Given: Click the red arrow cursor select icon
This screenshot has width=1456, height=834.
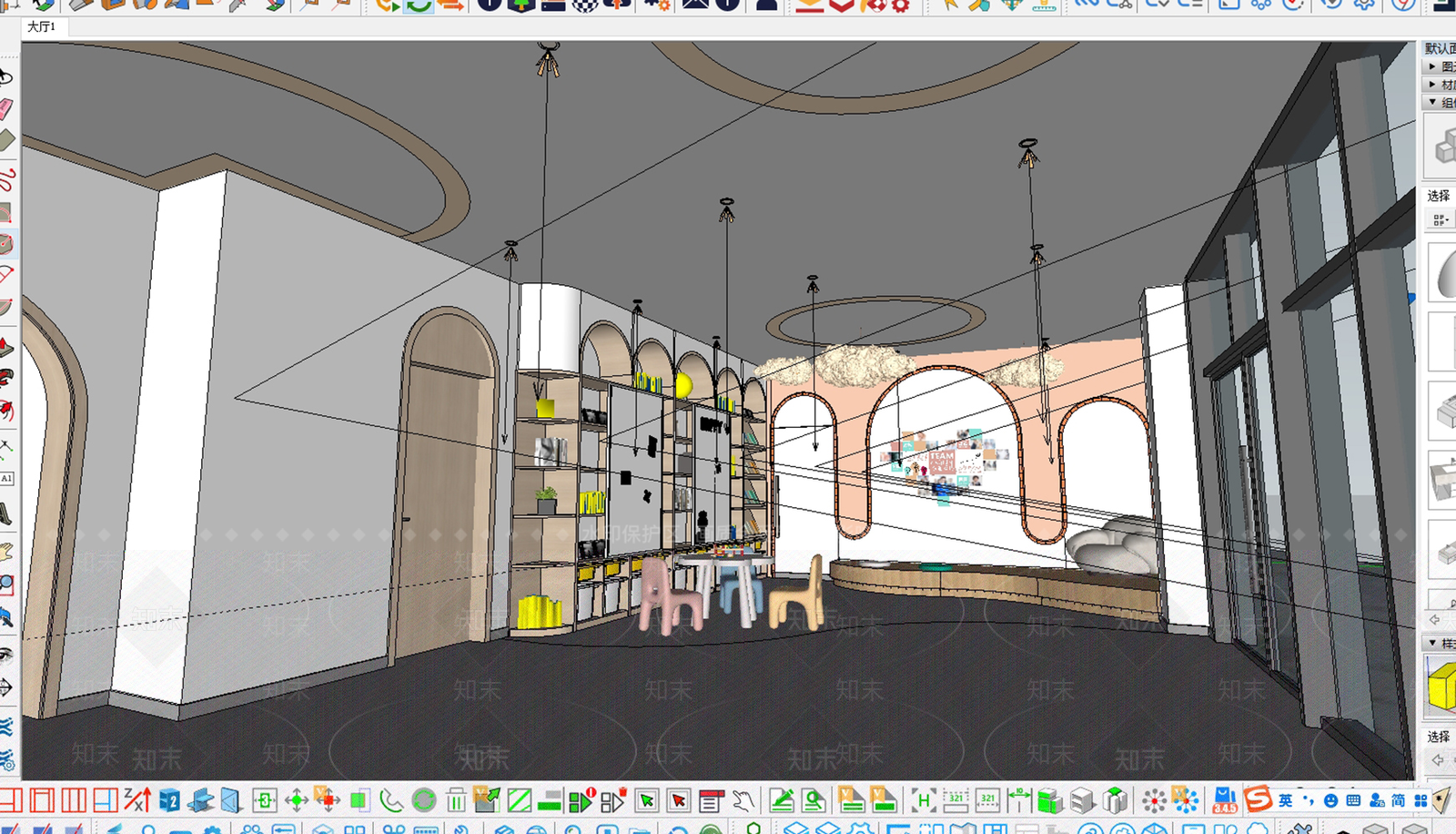Looking at the screenshot, I should [x=679, y=801].
